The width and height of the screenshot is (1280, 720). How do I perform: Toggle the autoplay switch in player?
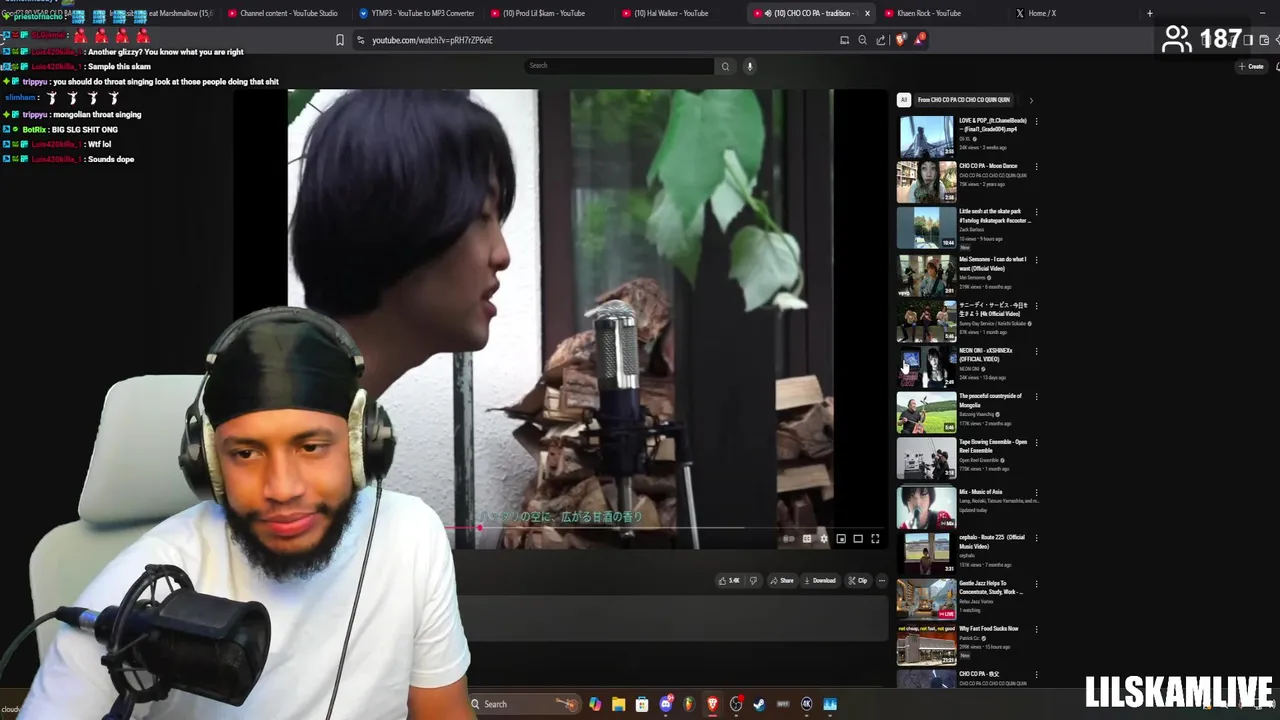tap(789, 539)
